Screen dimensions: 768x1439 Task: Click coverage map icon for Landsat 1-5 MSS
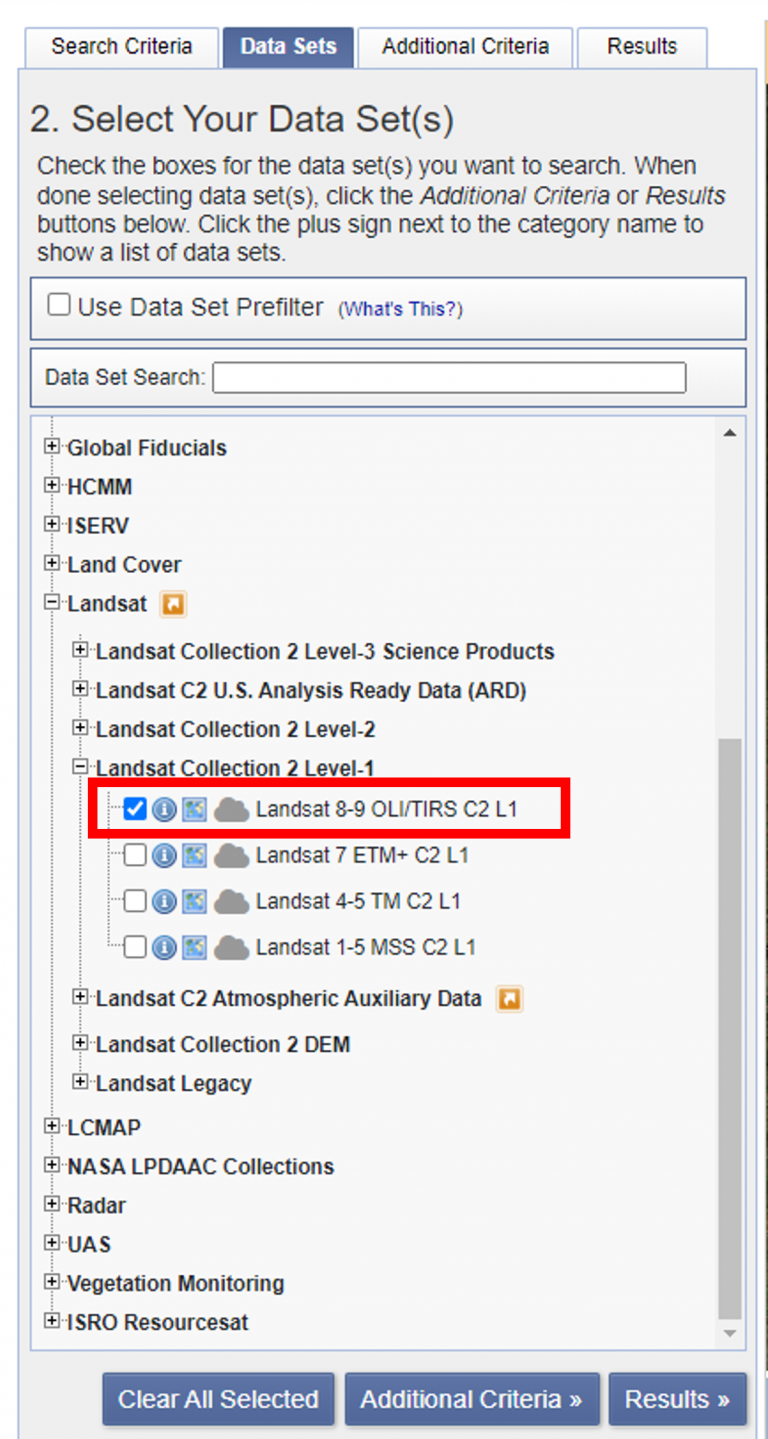click(195, 947)
